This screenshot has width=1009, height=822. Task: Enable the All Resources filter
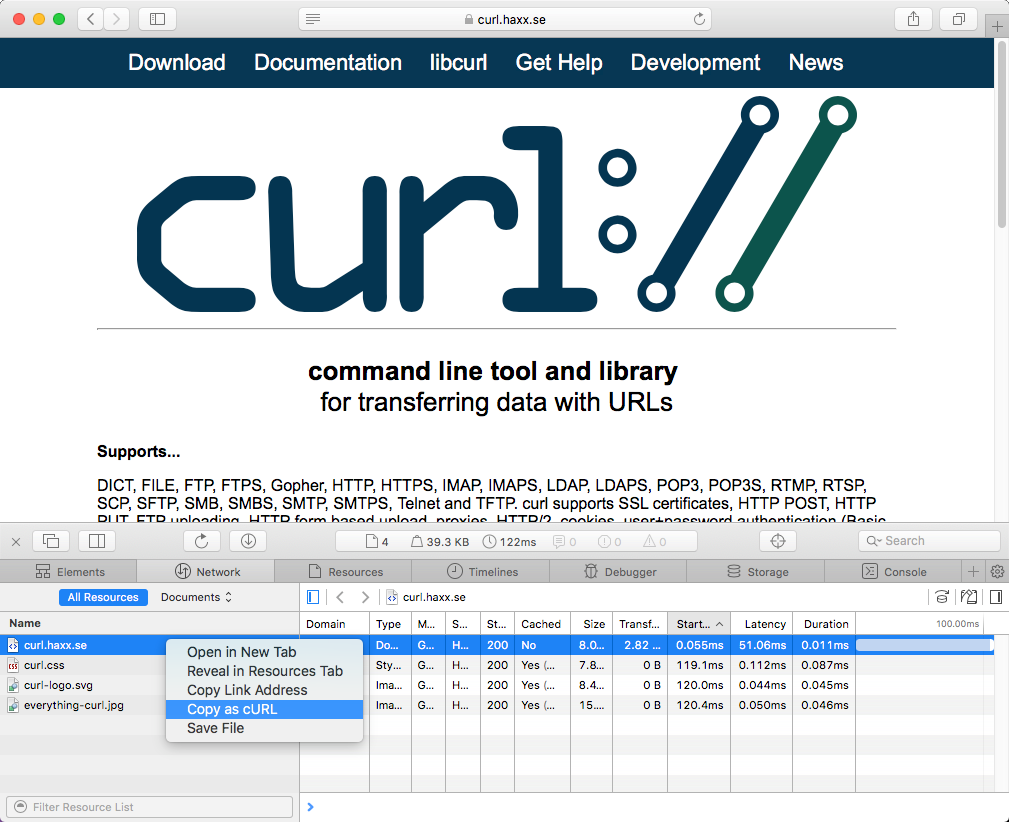[103, 596]
